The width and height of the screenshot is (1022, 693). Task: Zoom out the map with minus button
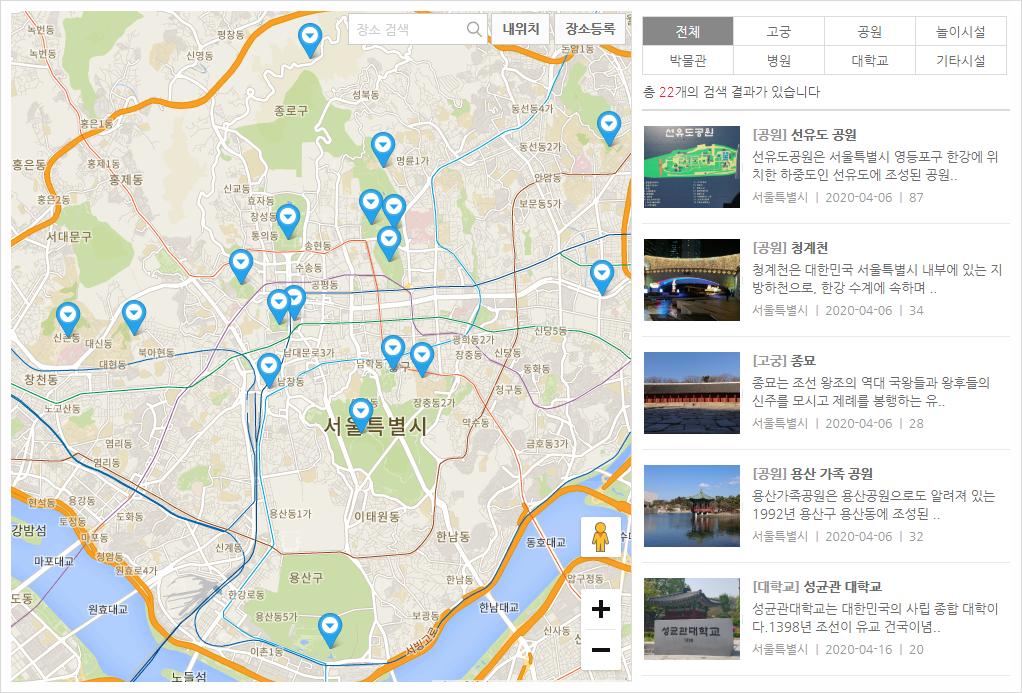click(x=600, y=649)
